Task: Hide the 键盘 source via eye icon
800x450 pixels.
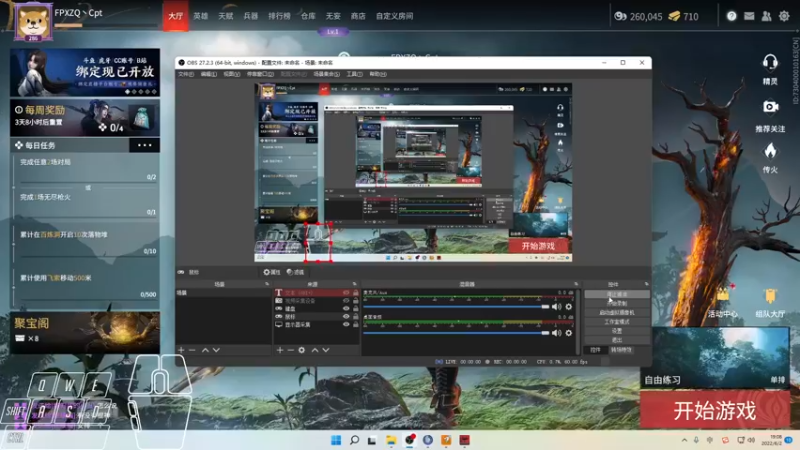Action: tap(346, 309)
